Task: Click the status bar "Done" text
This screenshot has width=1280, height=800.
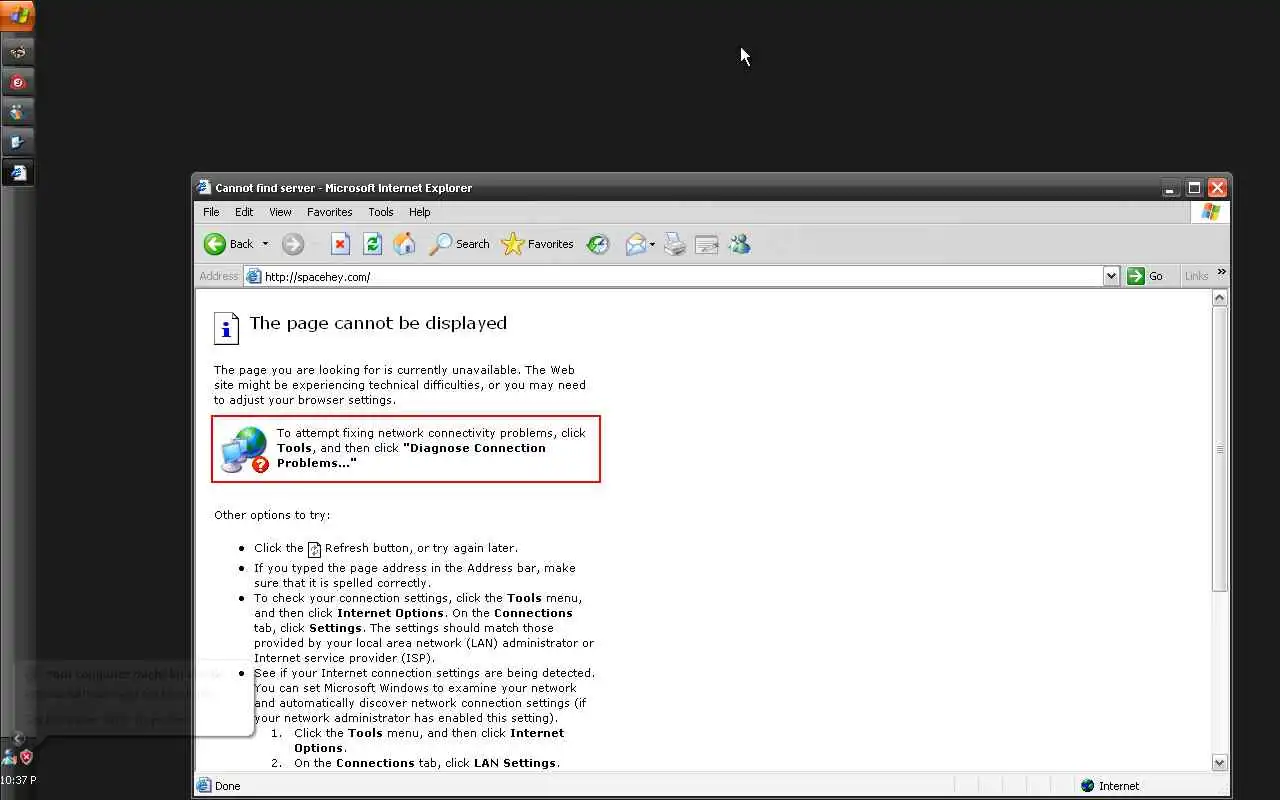Action: point(228,786)
